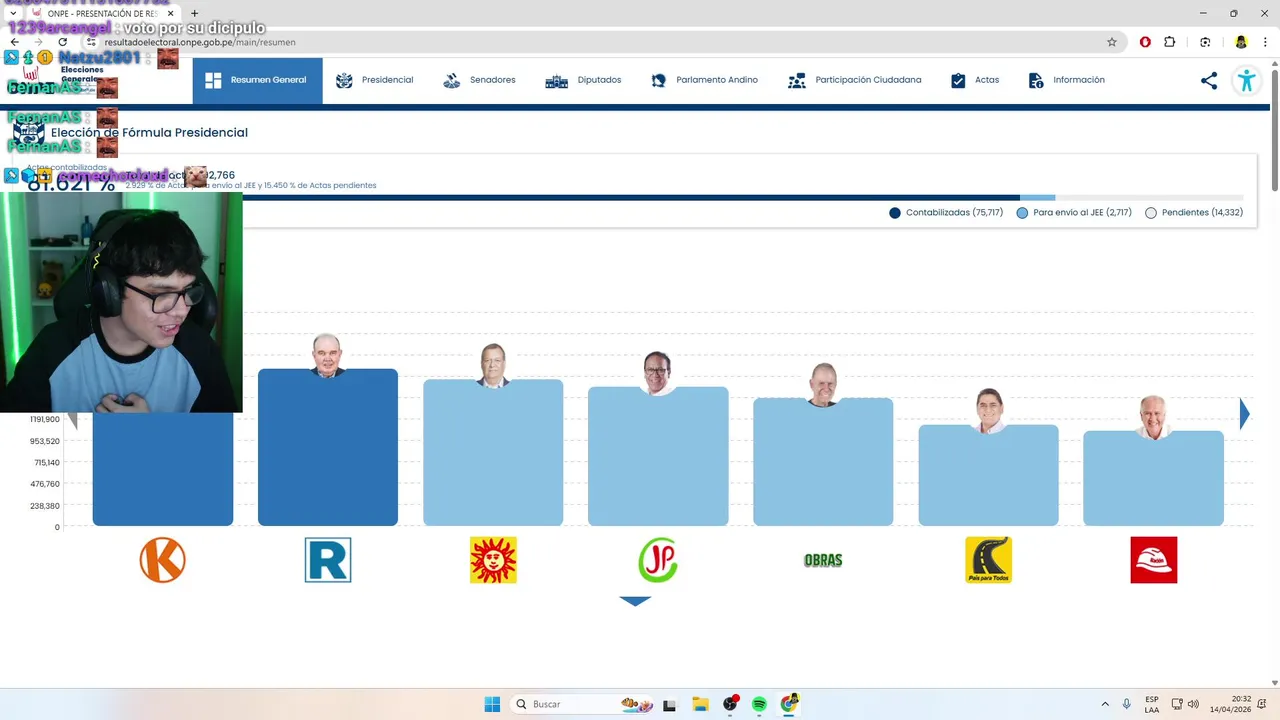Click the site information icon in address bar
Screen dimensions: 1280x720
(91, 42)
